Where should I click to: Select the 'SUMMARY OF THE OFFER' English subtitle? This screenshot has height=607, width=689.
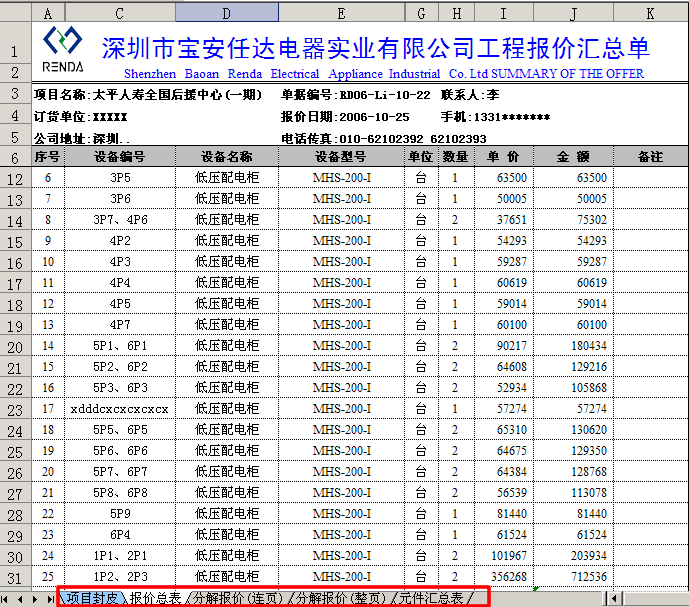click(567, 73)
